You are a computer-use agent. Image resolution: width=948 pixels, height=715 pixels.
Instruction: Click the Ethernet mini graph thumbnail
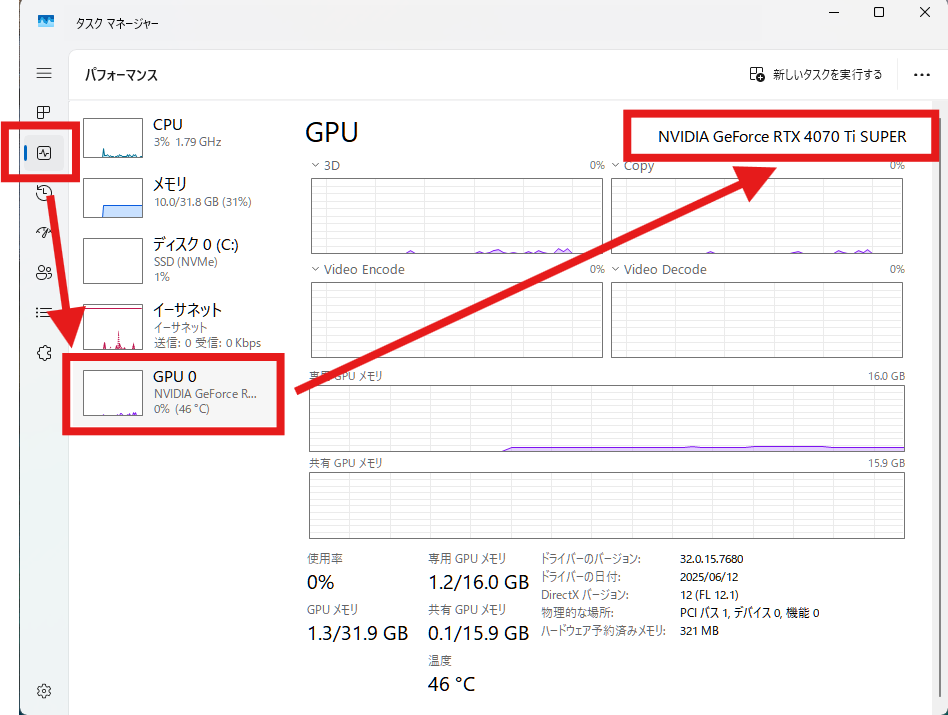tap(113, 327)
